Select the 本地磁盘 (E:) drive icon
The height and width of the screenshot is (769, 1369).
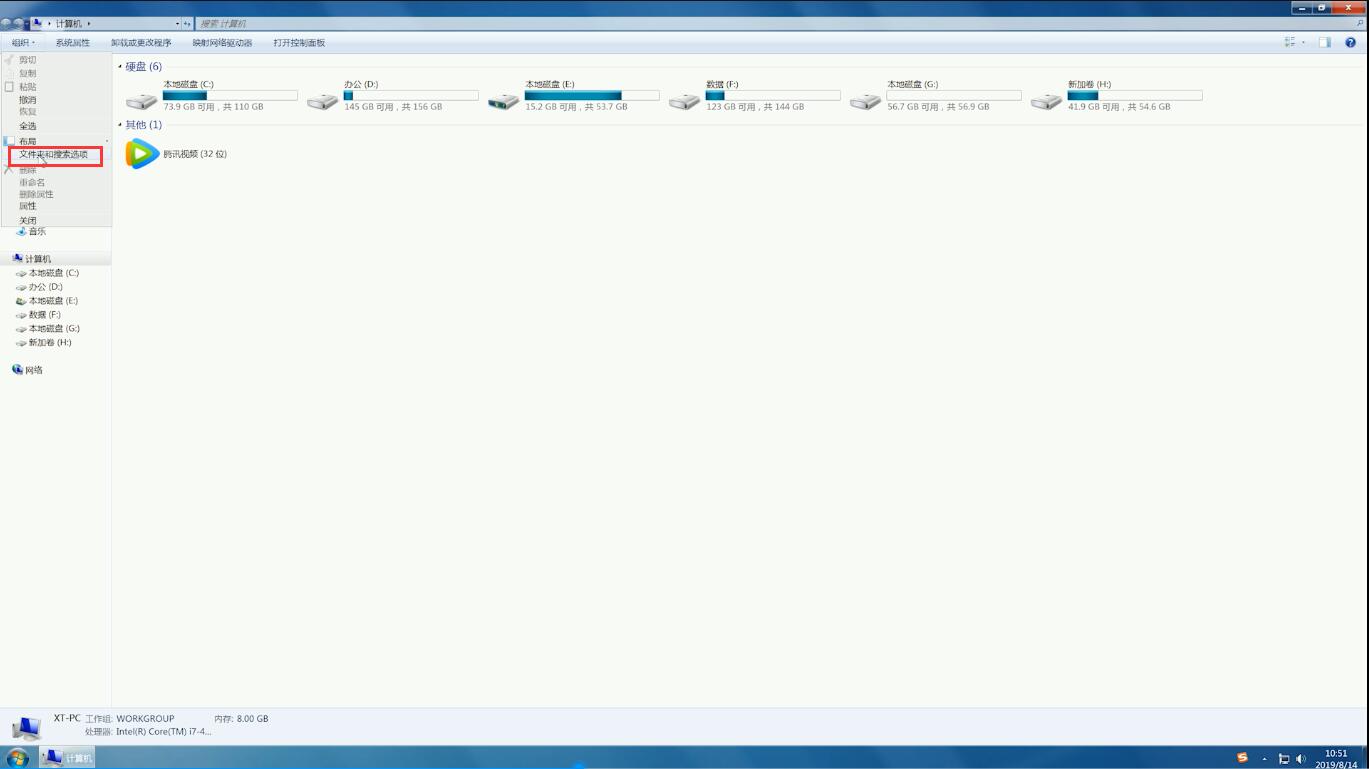[503, 101]
